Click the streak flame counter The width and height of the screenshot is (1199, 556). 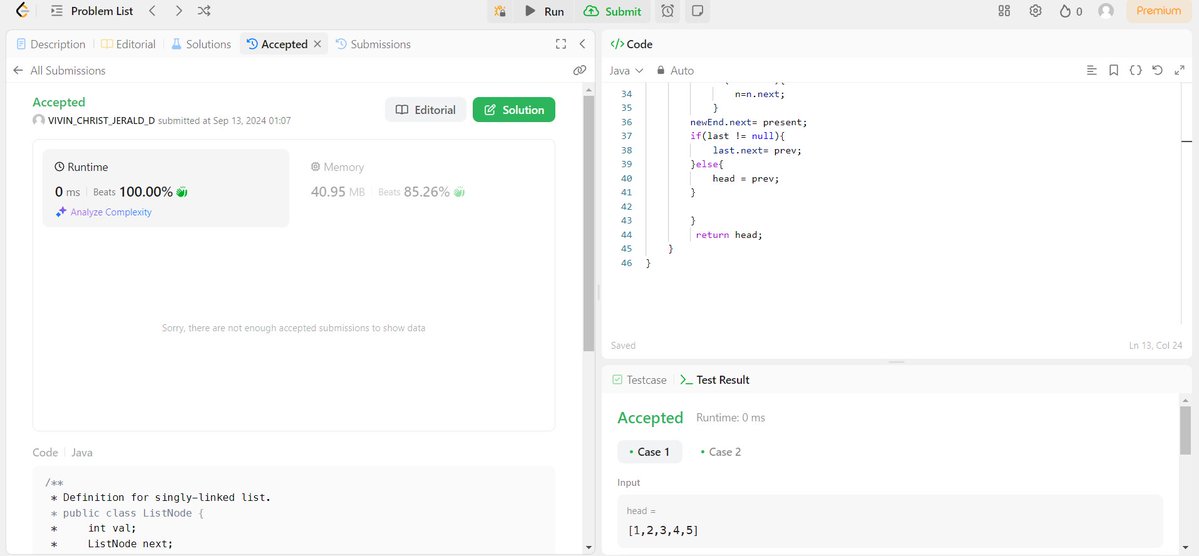(x=1071, y=11)
